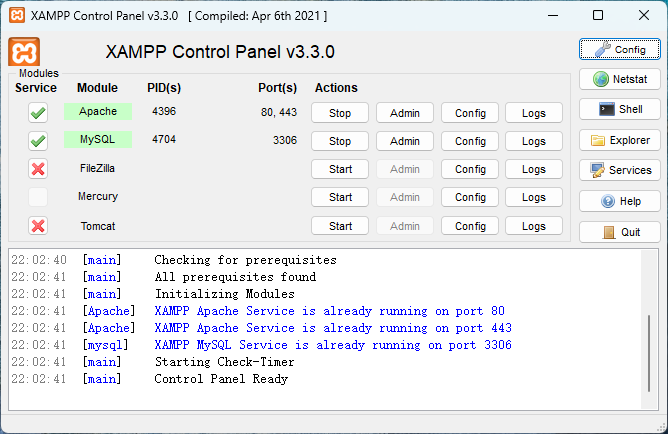Viewport: 668px width, 434px height.
Task: Open the Tomcat Logs menu
Action: click(x=534, y=226)
